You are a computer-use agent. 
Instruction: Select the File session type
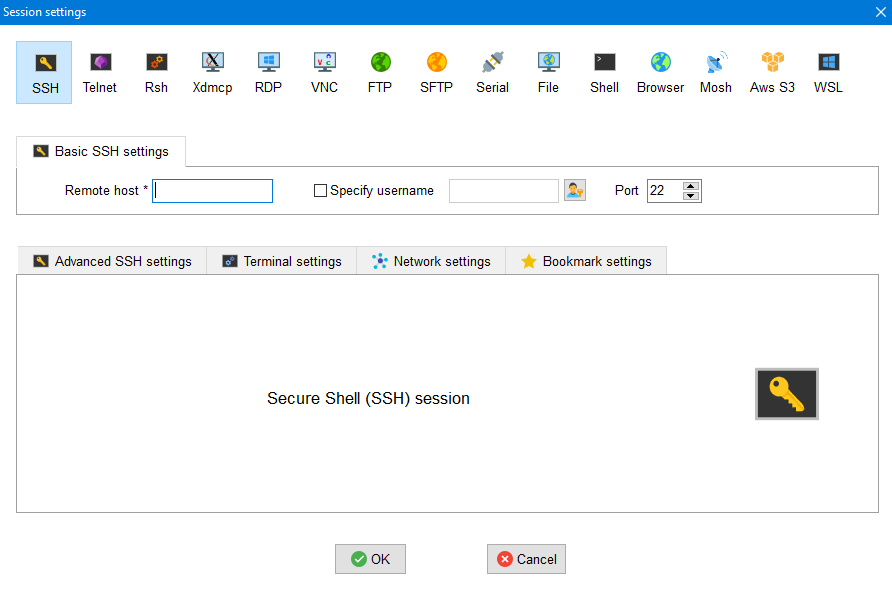pyautogui.click(x=548, y=72)
